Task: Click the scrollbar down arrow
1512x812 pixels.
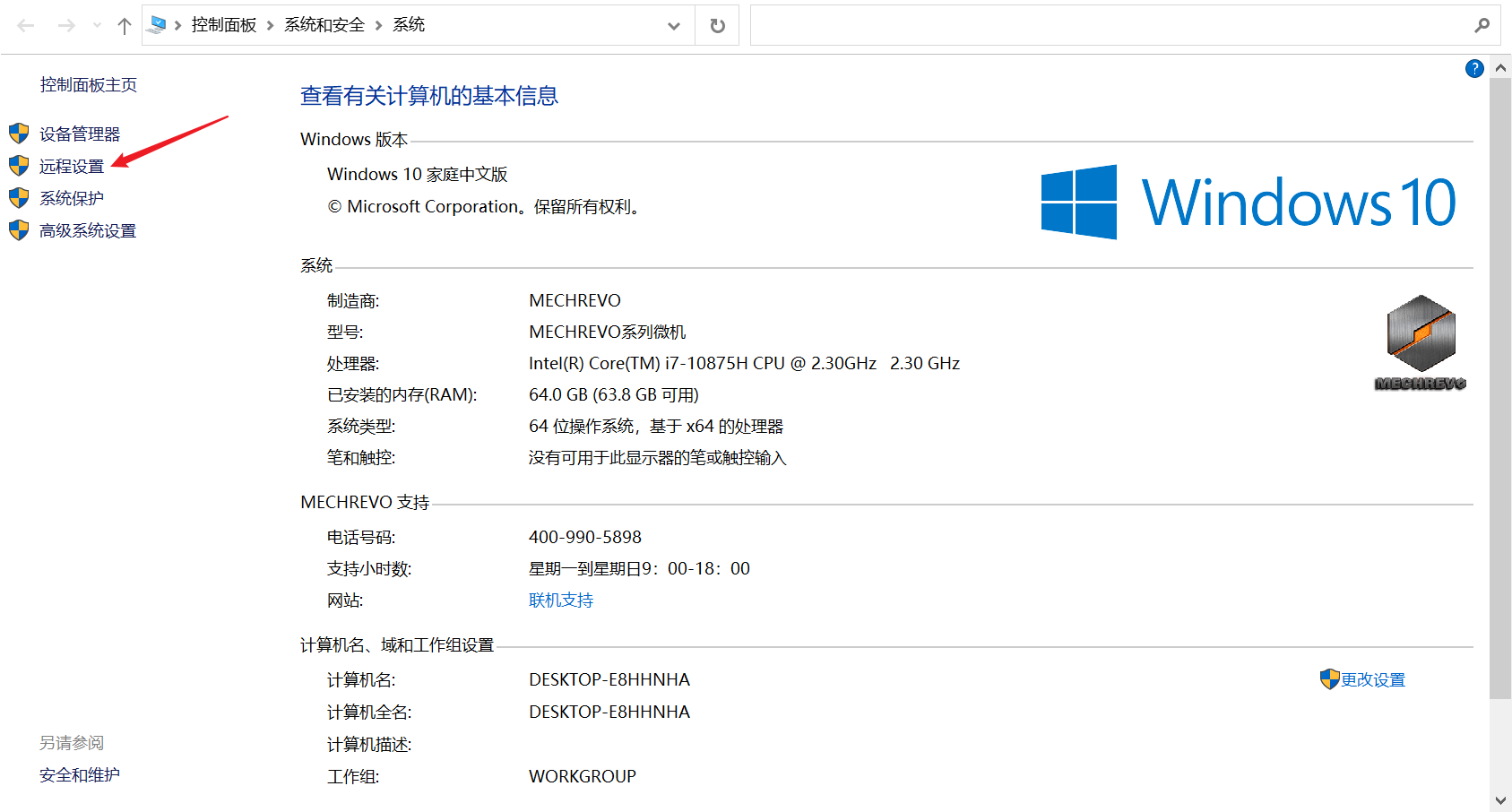Action: point(1500,800)
